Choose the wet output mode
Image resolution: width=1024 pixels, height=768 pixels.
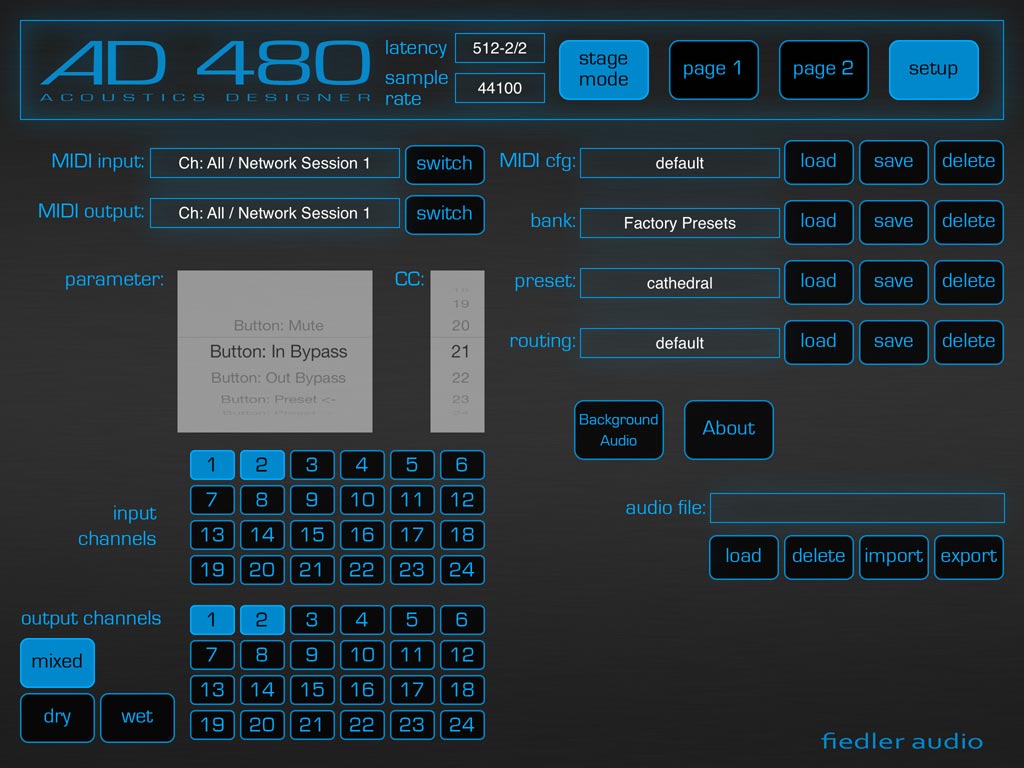(x=137, y=717)
